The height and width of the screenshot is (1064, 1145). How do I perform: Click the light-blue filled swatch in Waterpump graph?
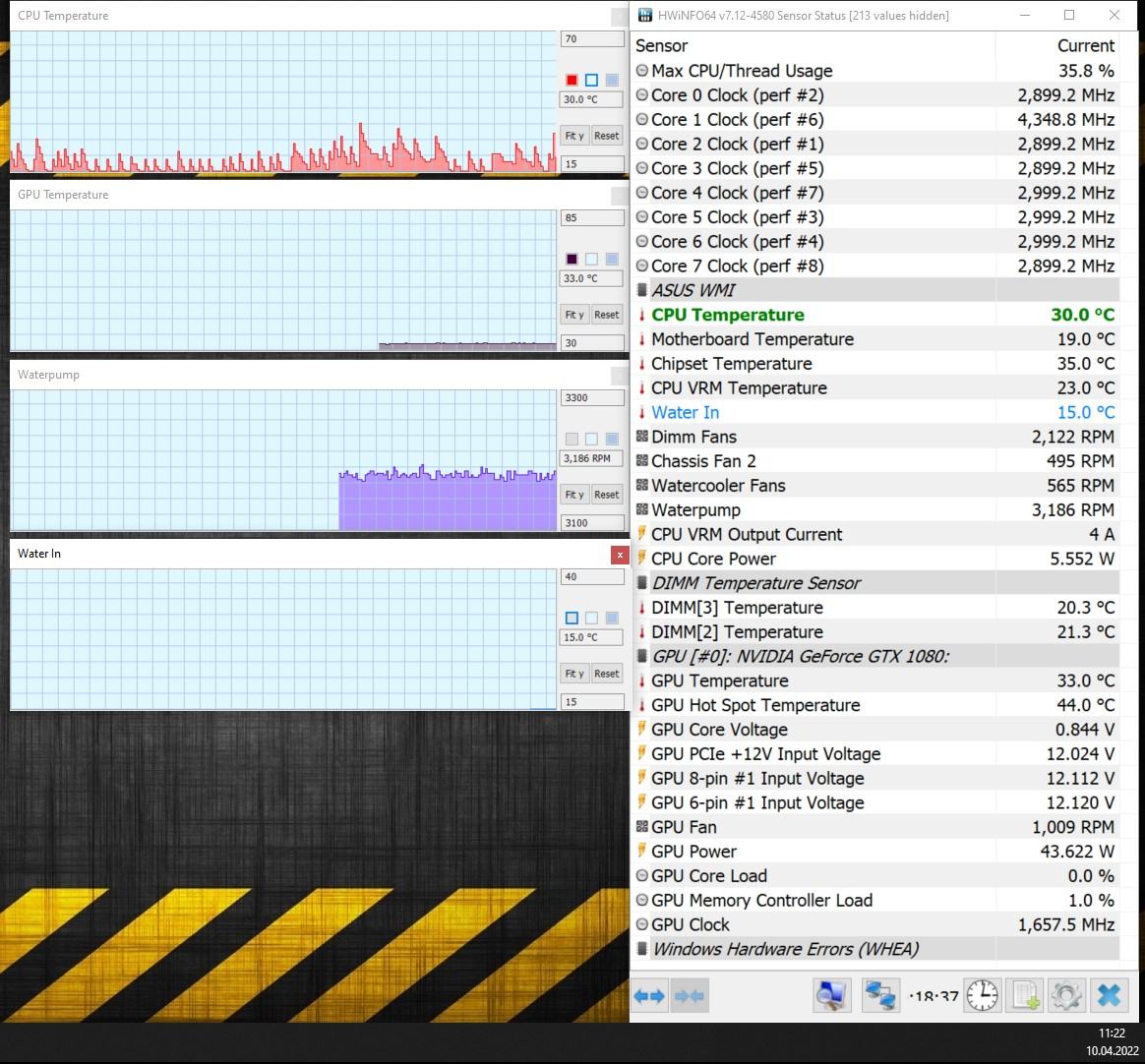pos(612,439)
